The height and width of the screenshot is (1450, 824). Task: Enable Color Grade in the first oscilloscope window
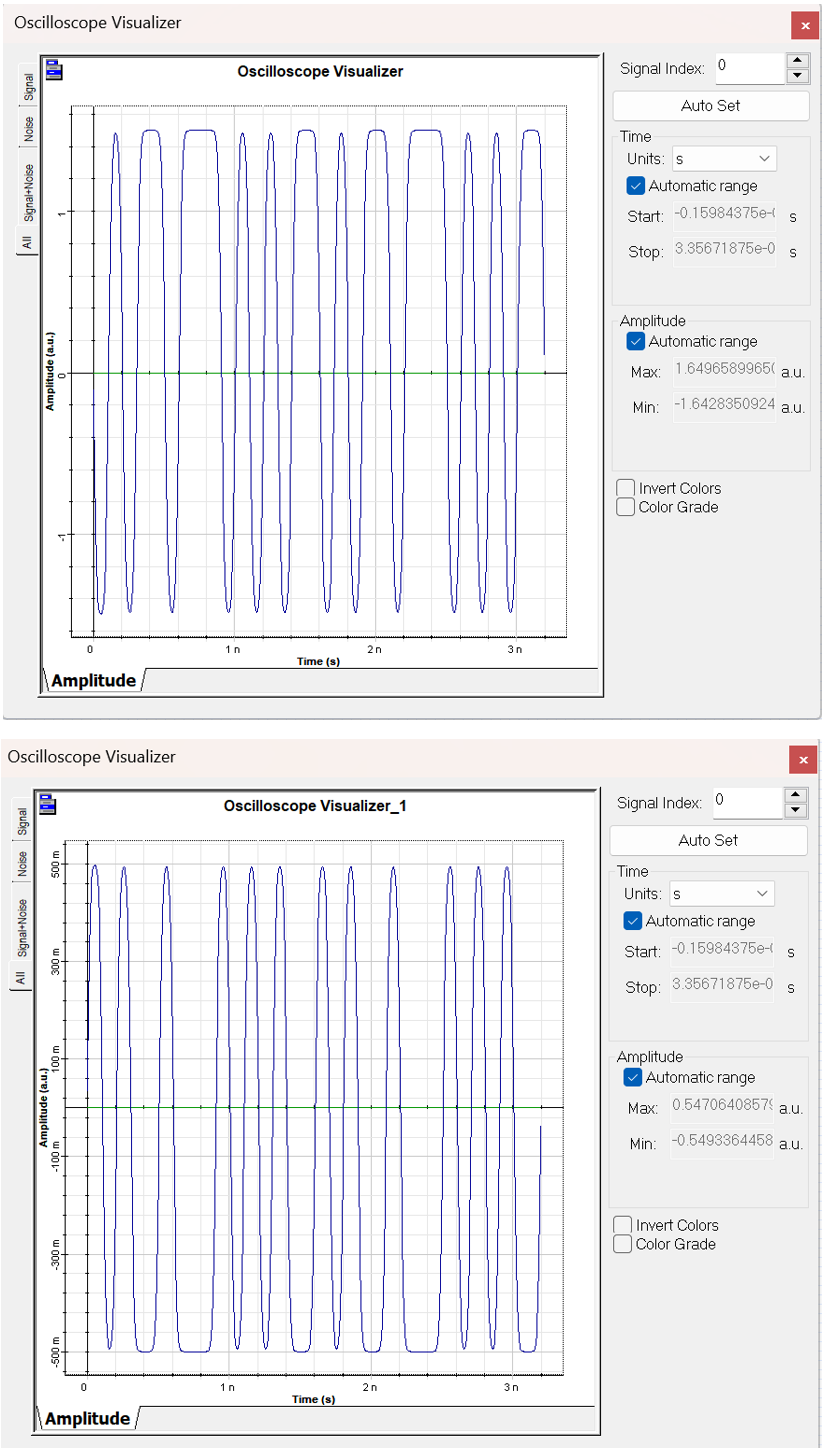click(626, 507)
